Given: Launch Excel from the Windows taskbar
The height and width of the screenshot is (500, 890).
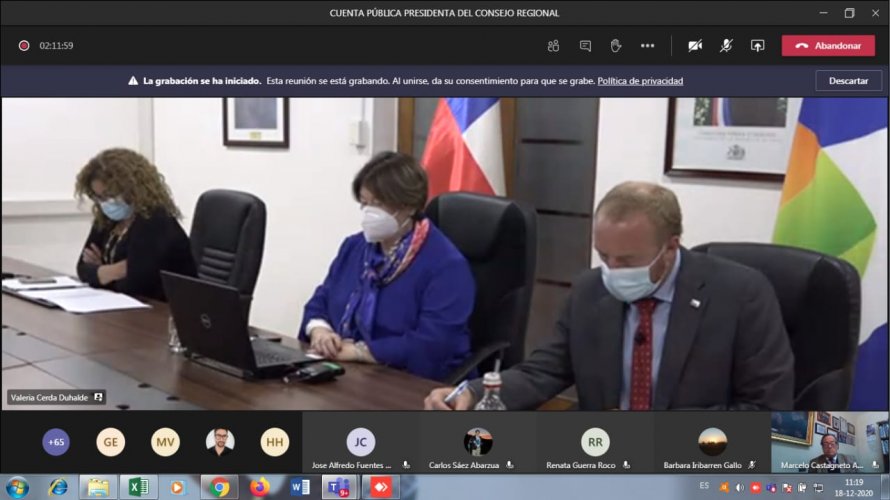Looking at the screenshot, I should point(138,487).
